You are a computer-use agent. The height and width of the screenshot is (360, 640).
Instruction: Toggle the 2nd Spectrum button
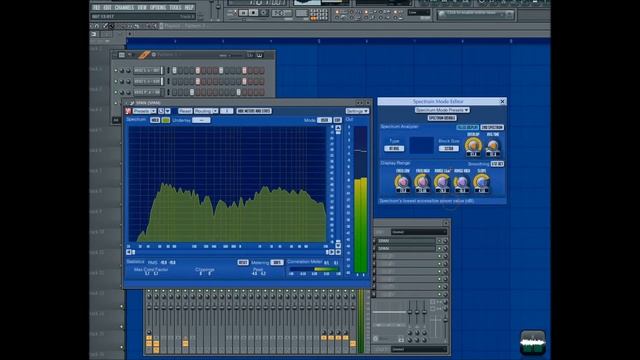492,127
